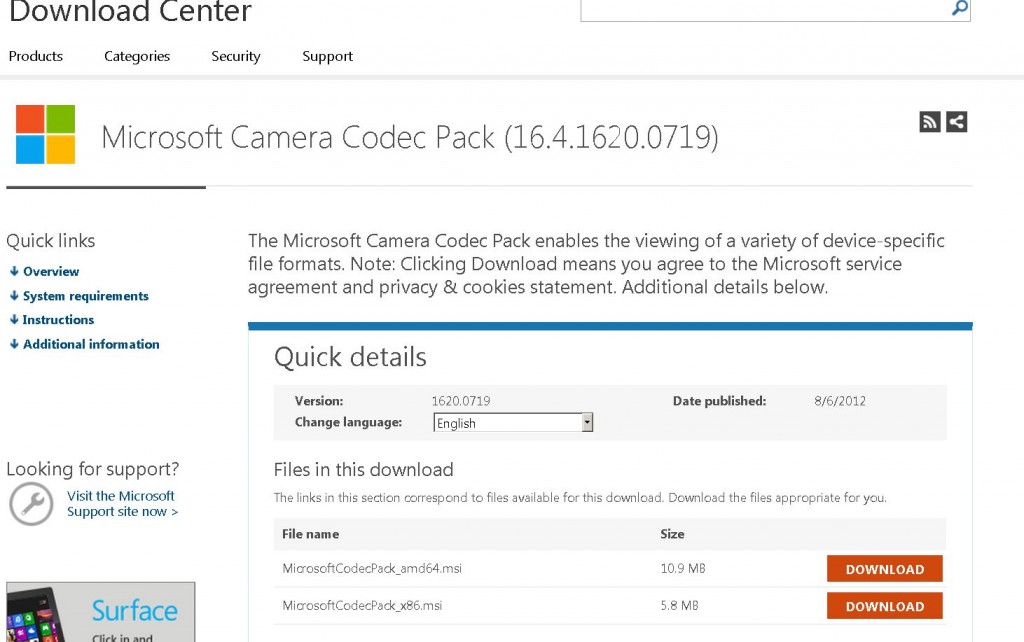
Task: Open the RSS feed icon
Action: tap(930, 121)
